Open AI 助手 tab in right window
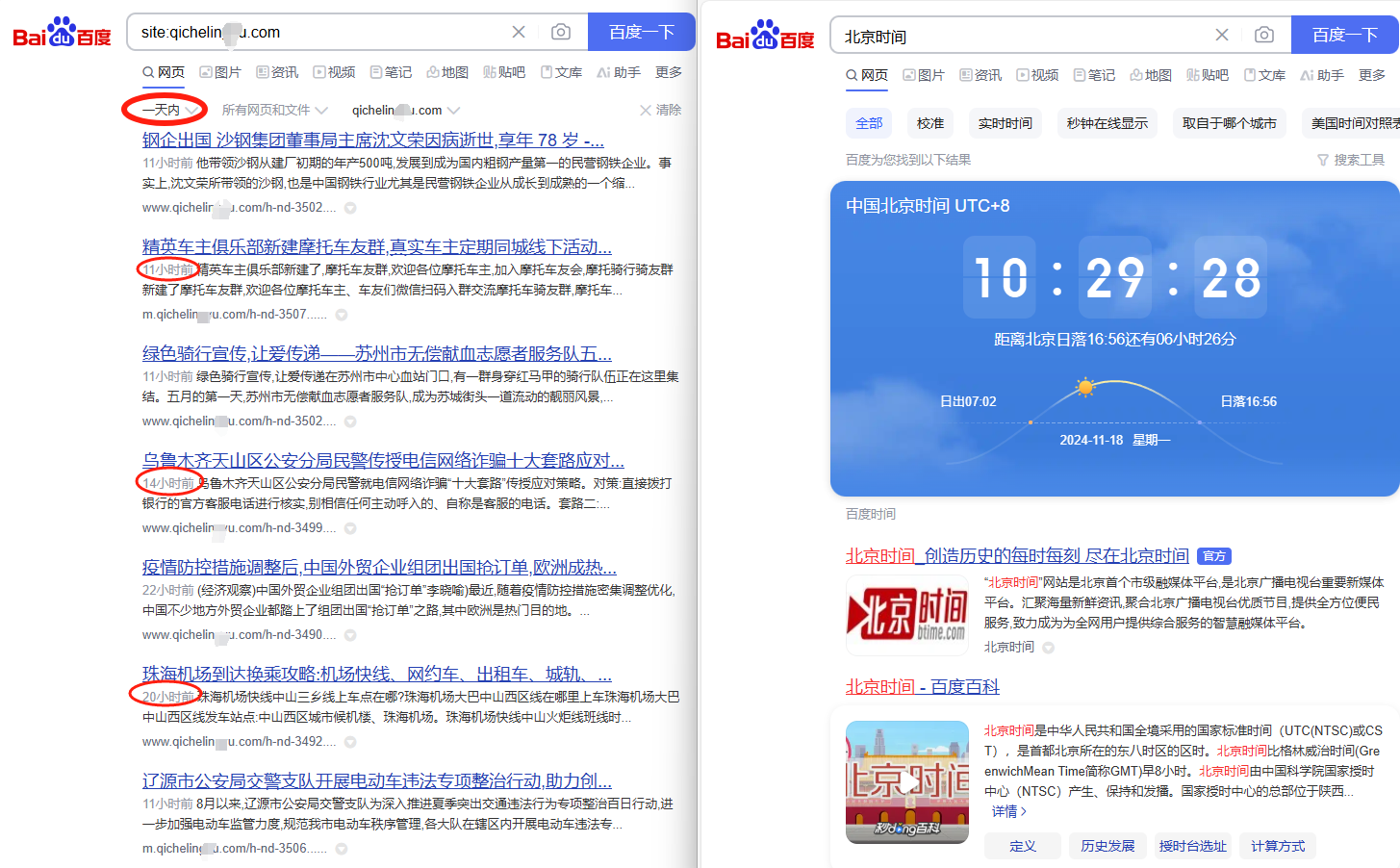The image size is (1400, 868). (x=1322, y=75)
